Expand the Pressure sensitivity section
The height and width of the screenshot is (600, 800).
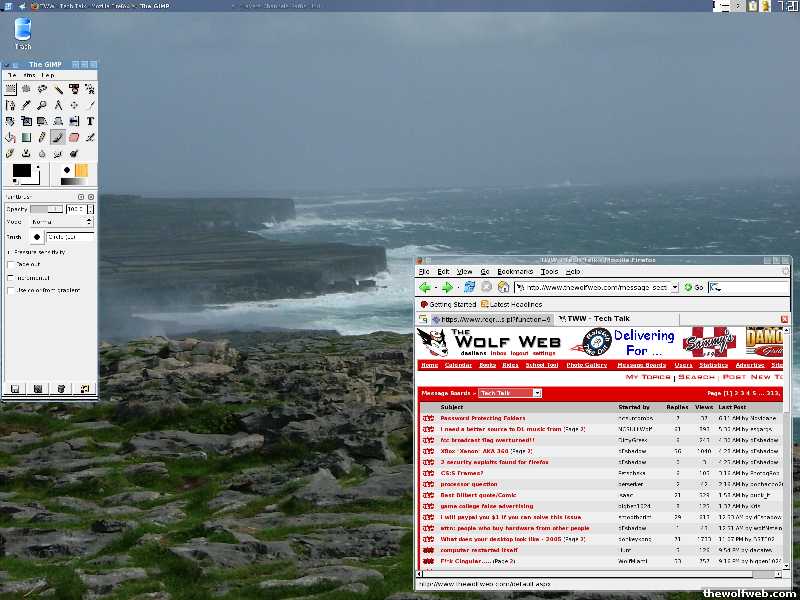coord(10,251)
